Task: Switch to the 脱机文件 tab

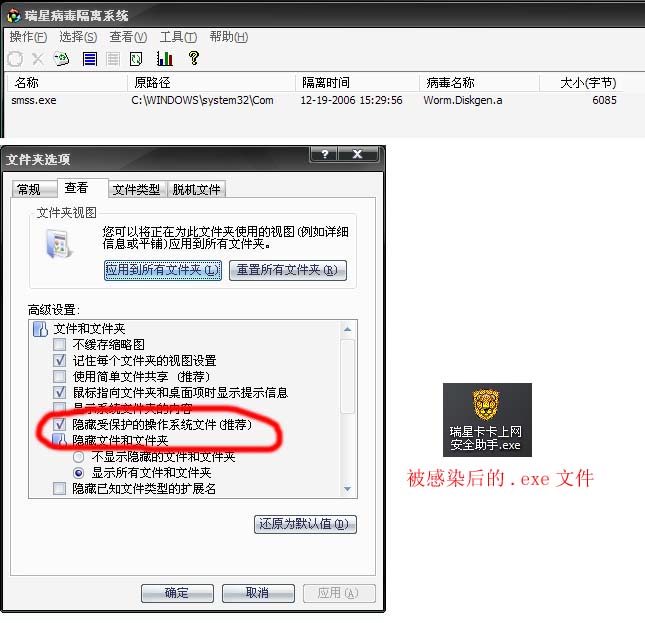Action: tap(196, 190)
